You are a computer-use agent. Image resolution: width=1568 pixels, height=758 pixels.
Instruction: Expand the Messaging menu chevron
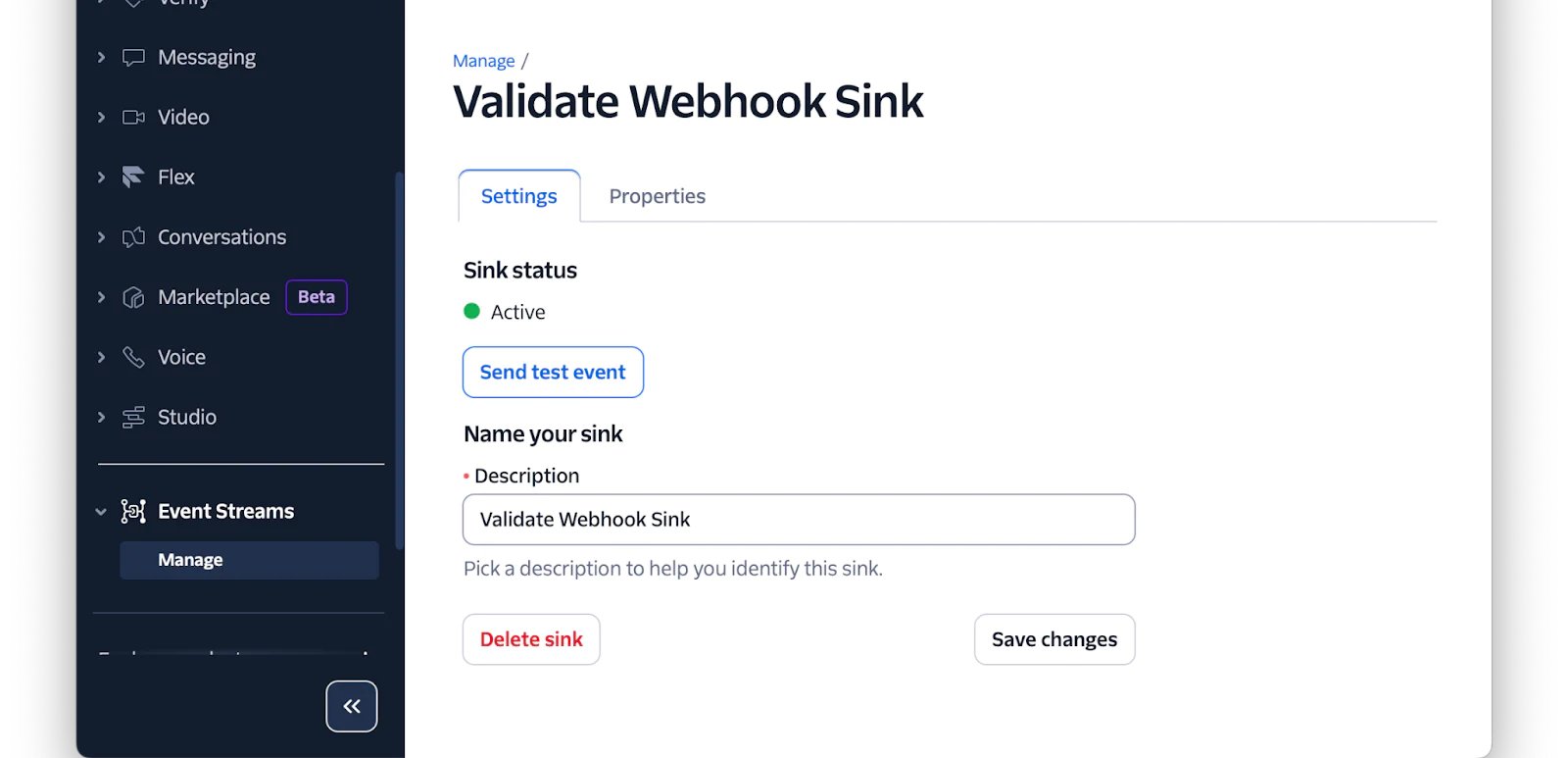101,58
